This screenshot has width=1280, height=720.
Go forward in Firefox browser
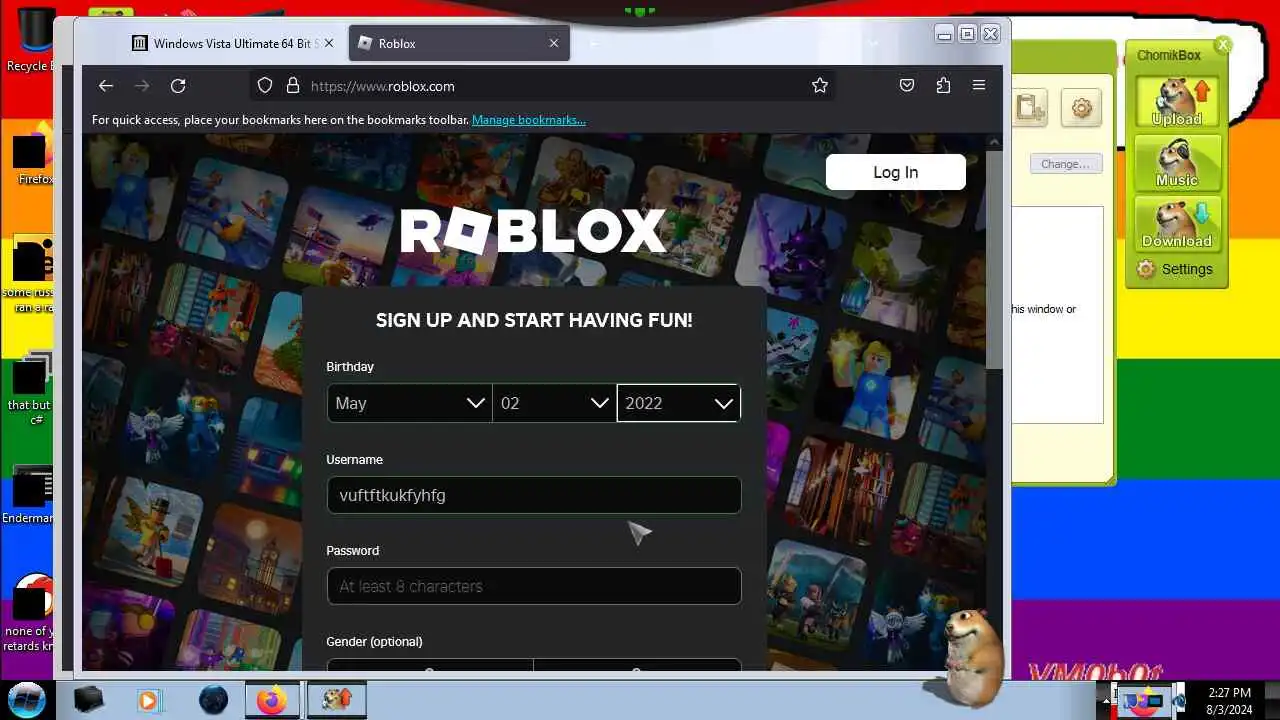pos(142,86)
